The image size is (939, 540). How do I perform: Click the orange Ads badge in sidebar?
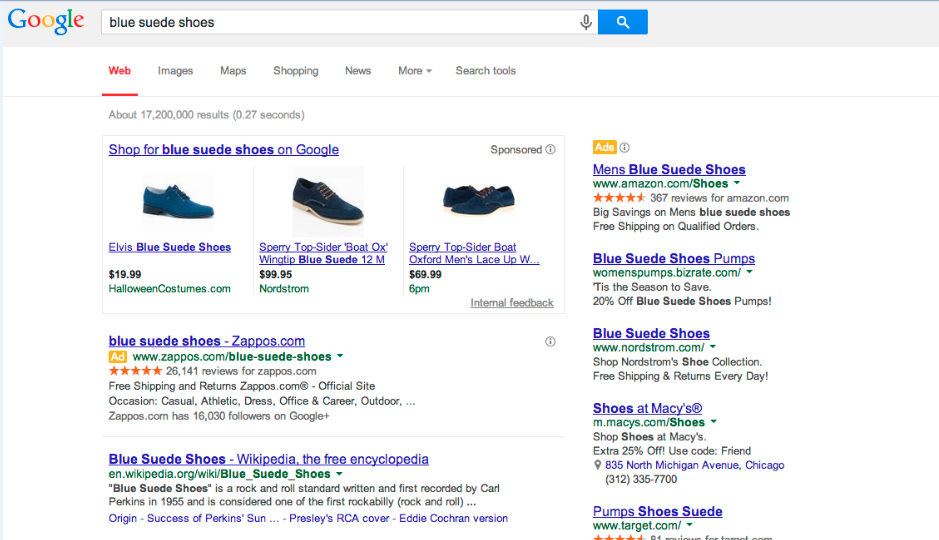point(604,147)
